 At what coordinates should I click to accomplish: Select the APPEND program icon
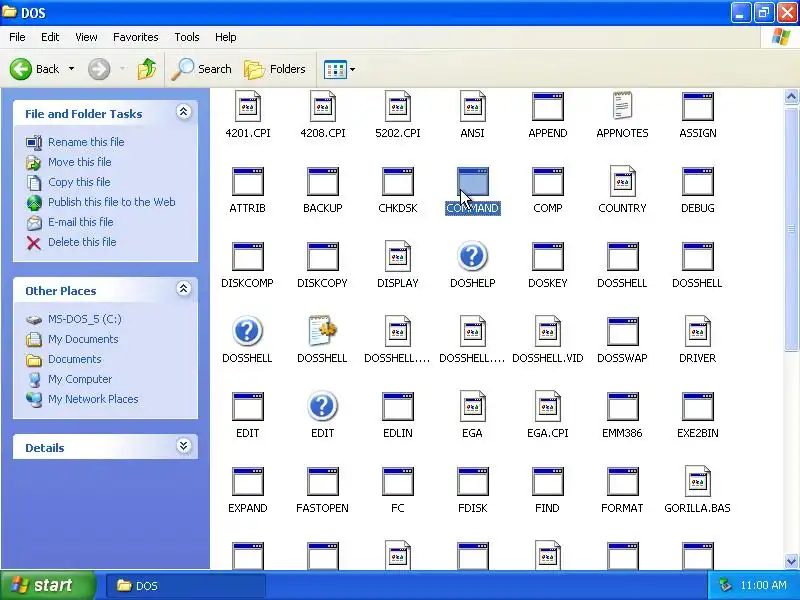click(x=547, y=106)
